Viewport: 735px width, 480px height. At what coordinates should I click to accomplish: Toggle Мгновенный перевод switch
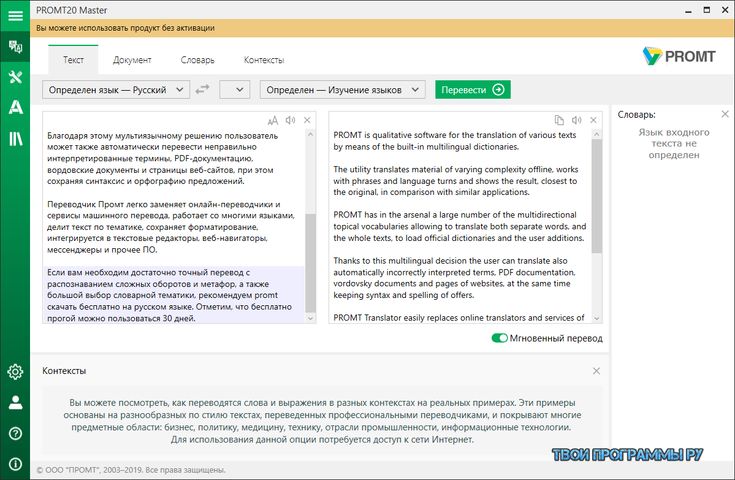point(499,338)
